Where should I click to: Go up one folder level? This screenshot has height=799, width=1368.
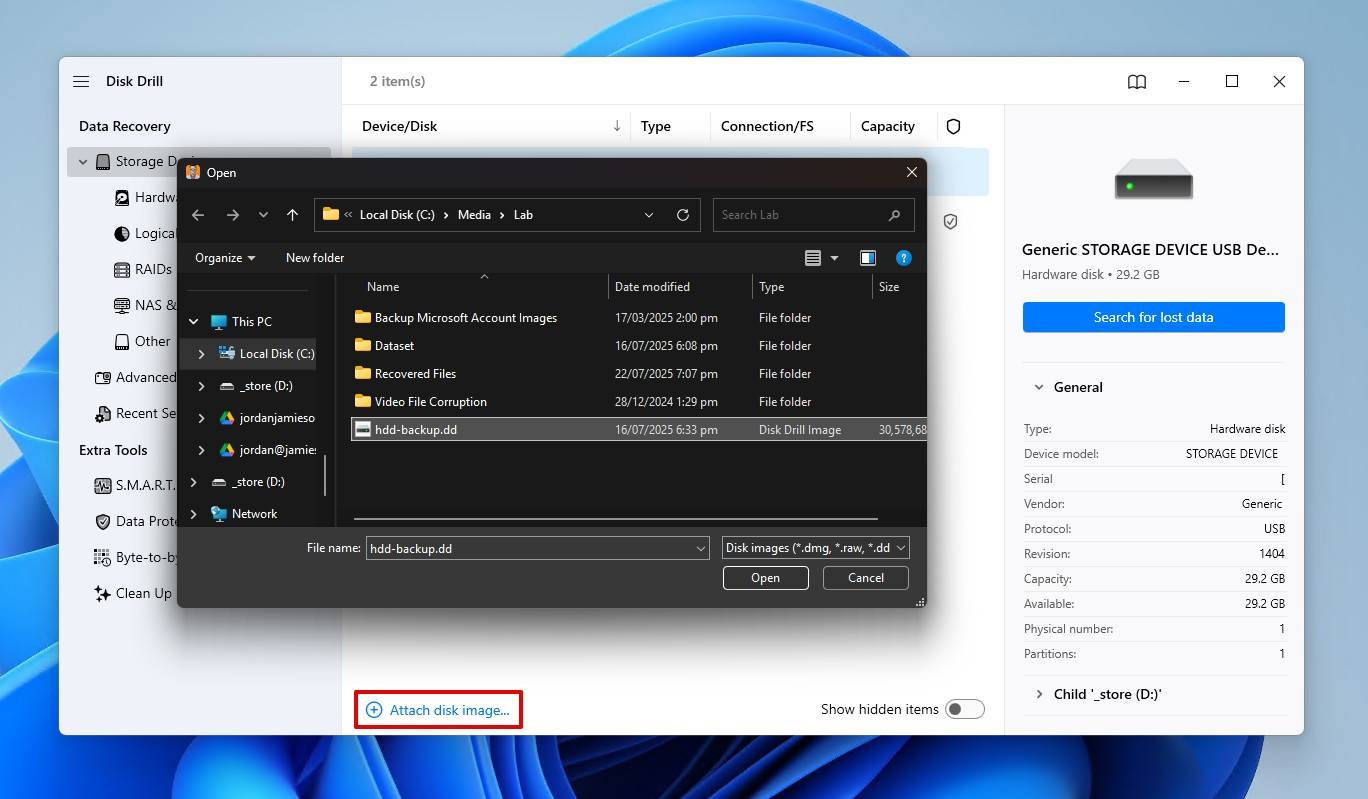(x=292, y=215)
